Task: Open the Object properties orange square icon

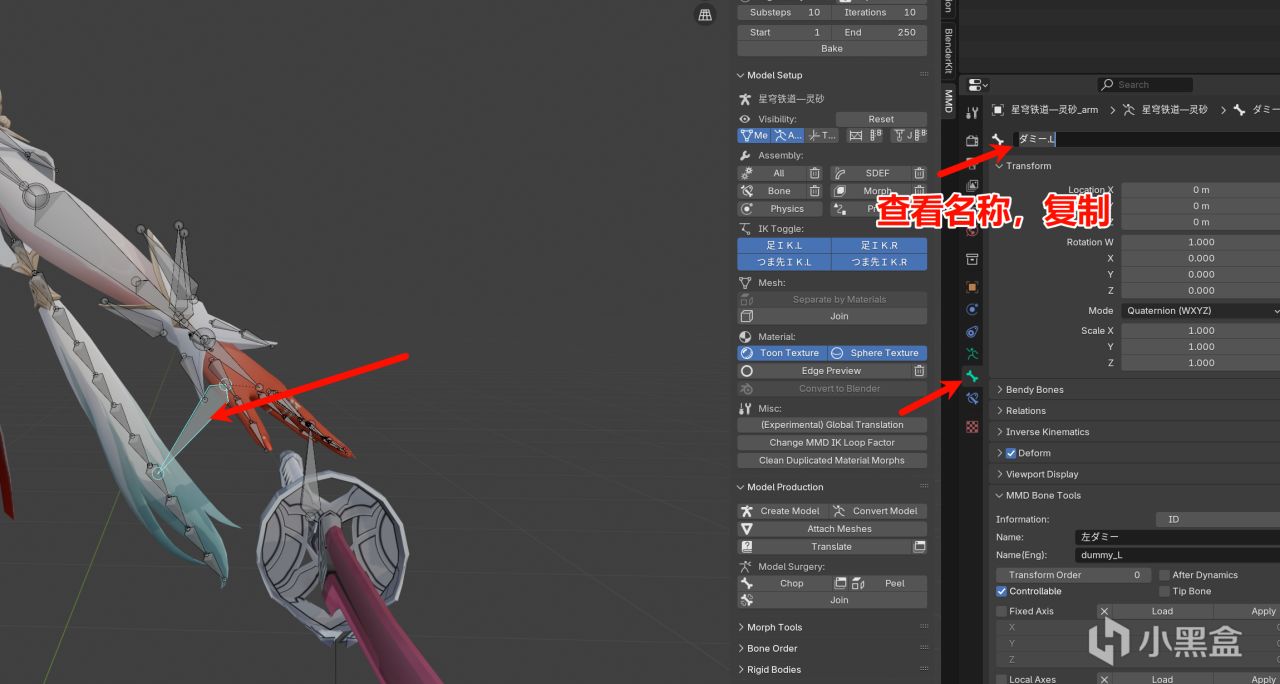Action: pos(972,287)
